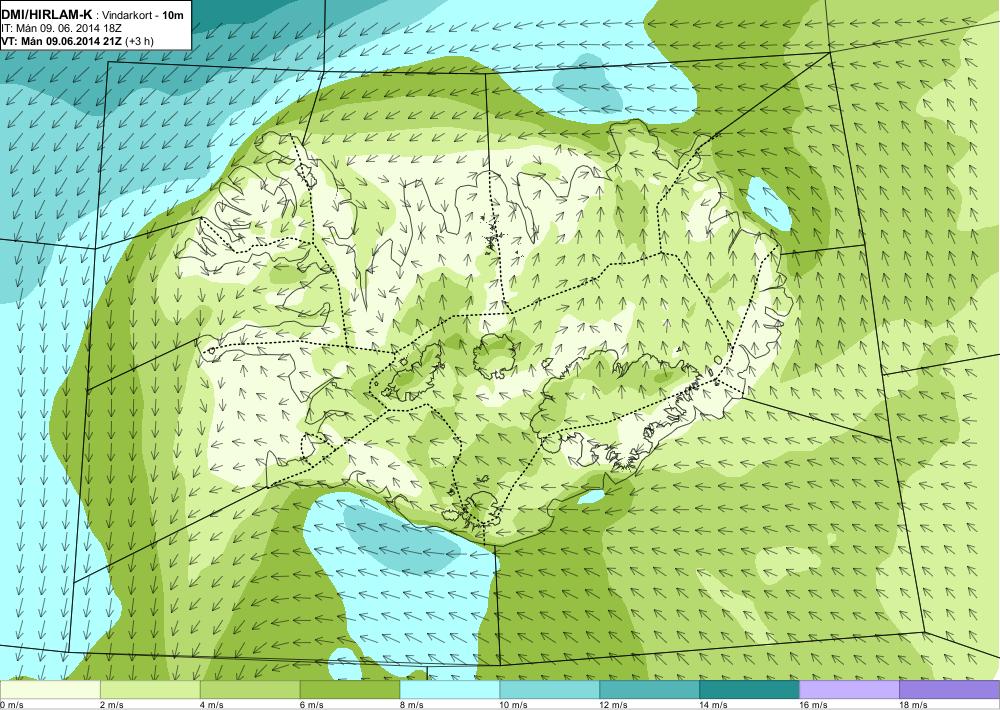The image size is (1000, 710).
Task: Click the 'VT: Mán 09.06.2014 21Z' valid time line
Action: click(62, 41)
